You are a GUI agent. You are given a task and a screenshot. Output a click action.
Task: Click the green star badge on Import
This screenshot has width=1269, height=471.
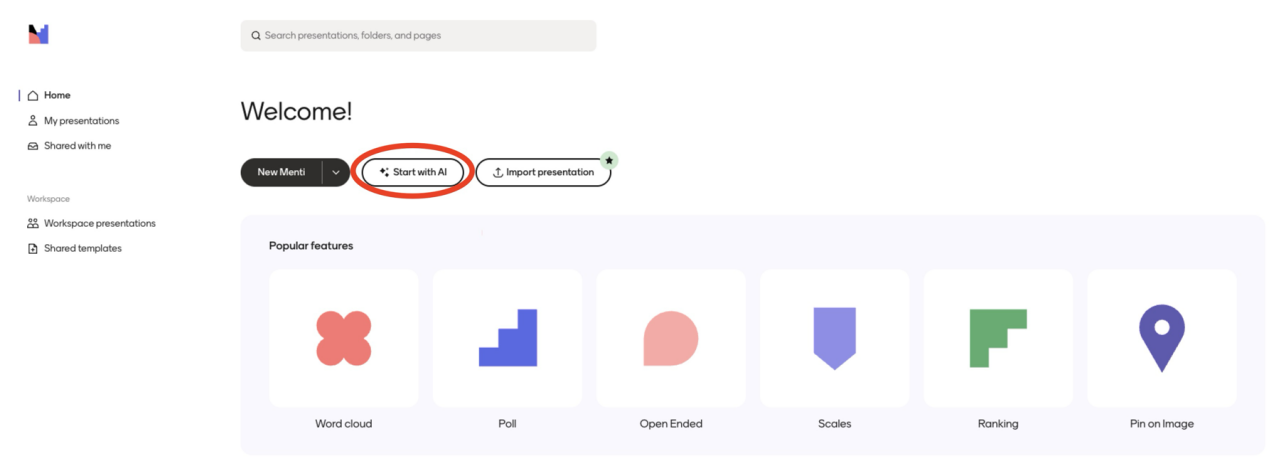coord(609,160)
